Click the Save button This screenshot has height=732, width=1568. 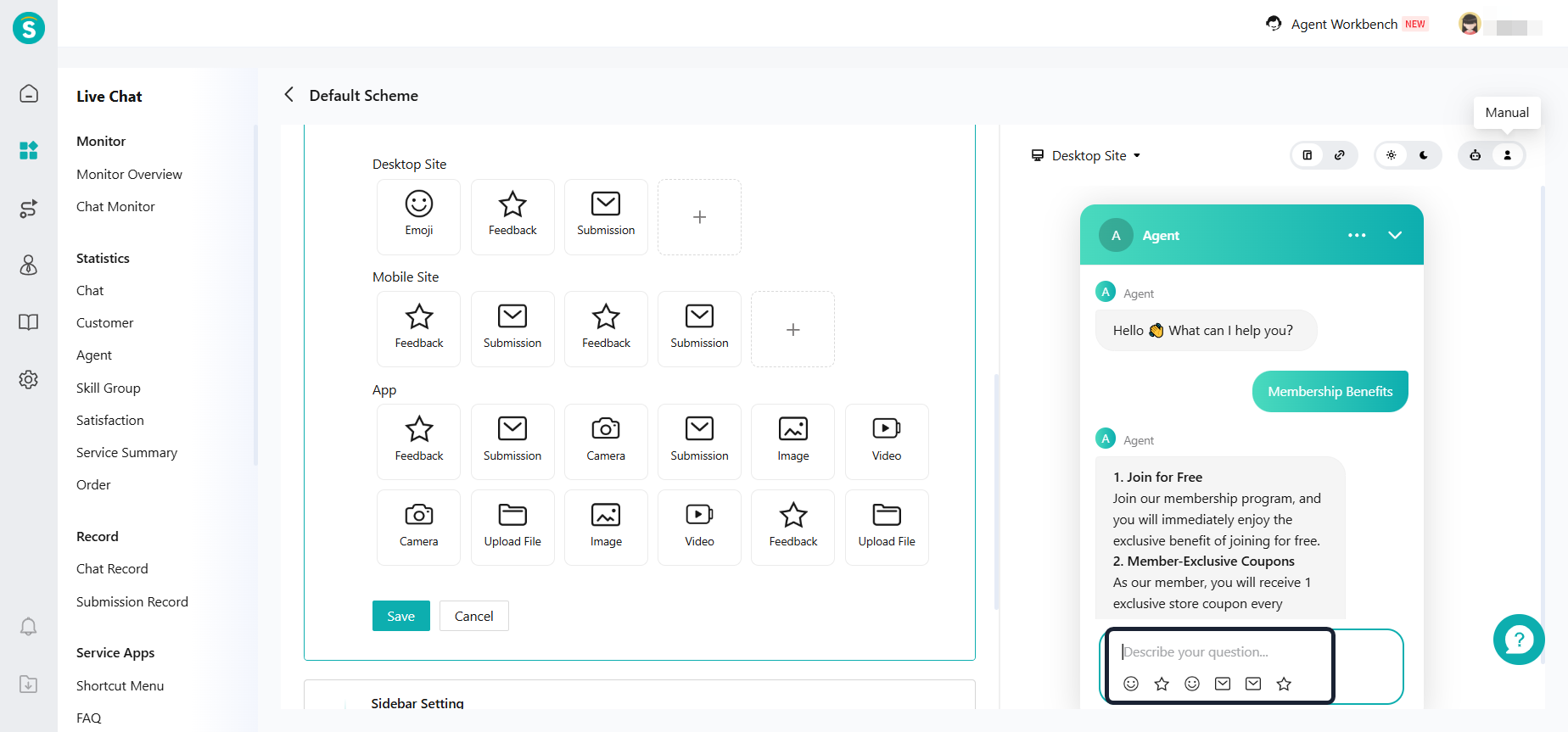400,616
